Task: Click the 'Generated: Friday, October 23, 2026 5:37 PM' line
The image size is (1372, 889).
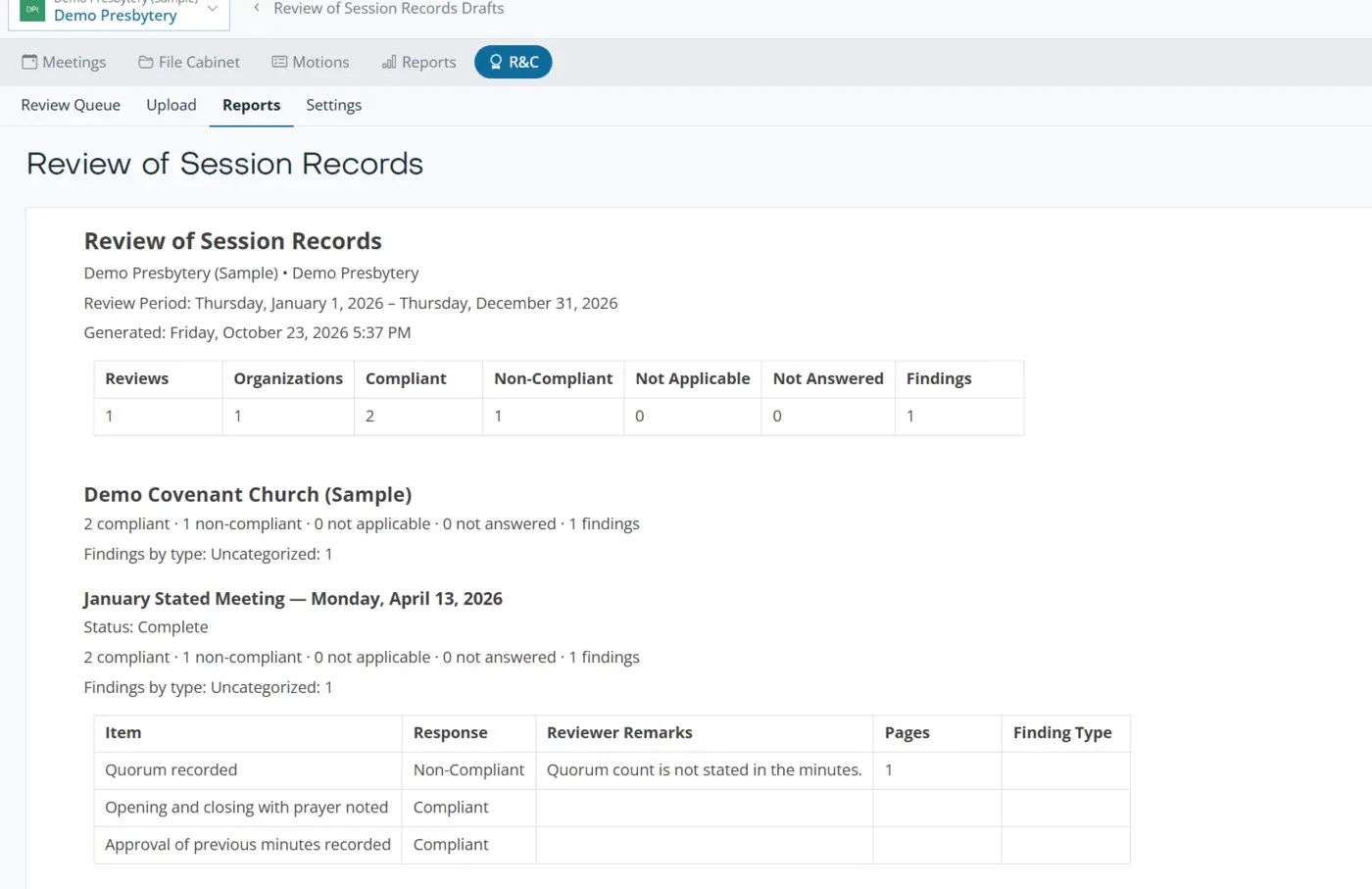Action: [247, 332]
